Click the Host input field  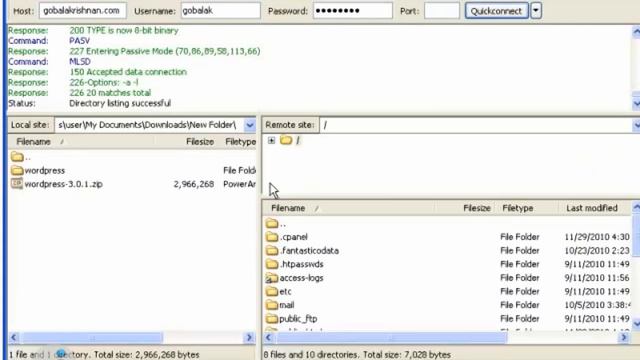[82, 11]
